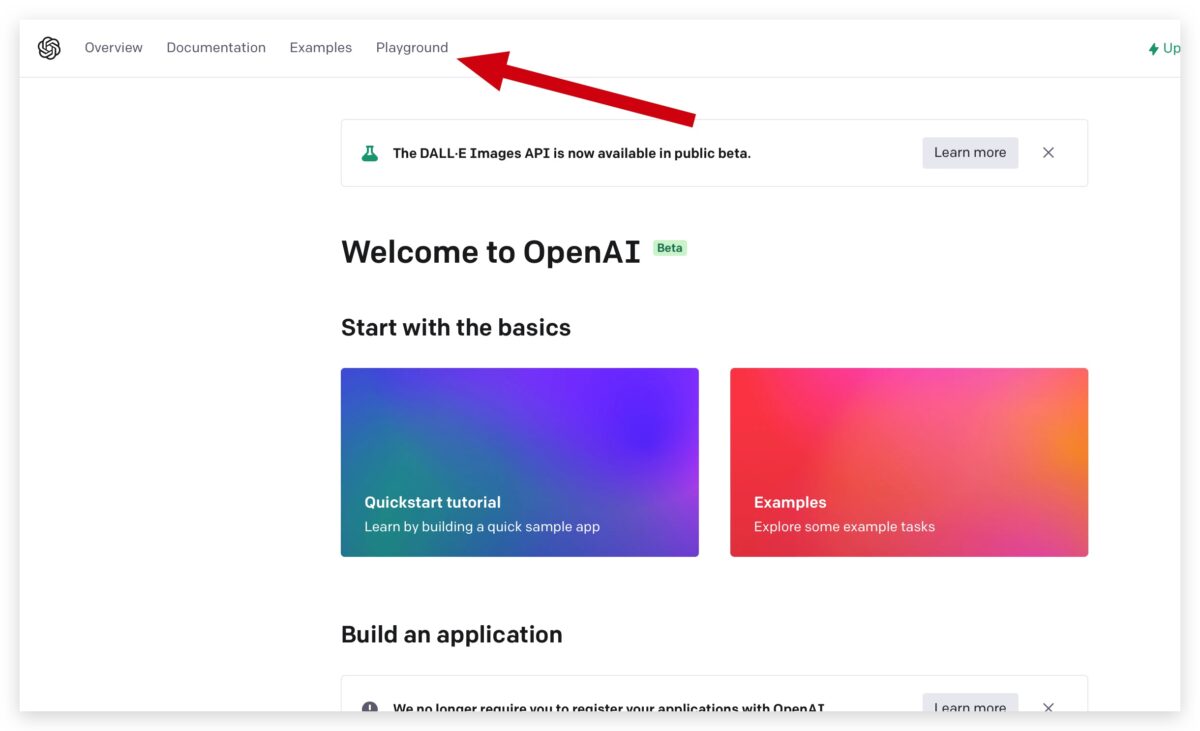This screenshot has width=1200, height=731.
Task: Go to Examples in top navigation
Action: 321,48
